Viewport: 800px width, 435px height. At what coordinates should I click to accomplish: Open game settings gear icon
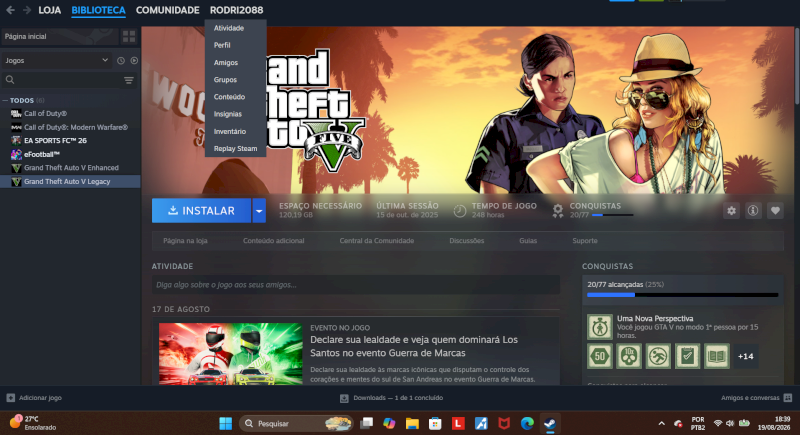(732, 211)
